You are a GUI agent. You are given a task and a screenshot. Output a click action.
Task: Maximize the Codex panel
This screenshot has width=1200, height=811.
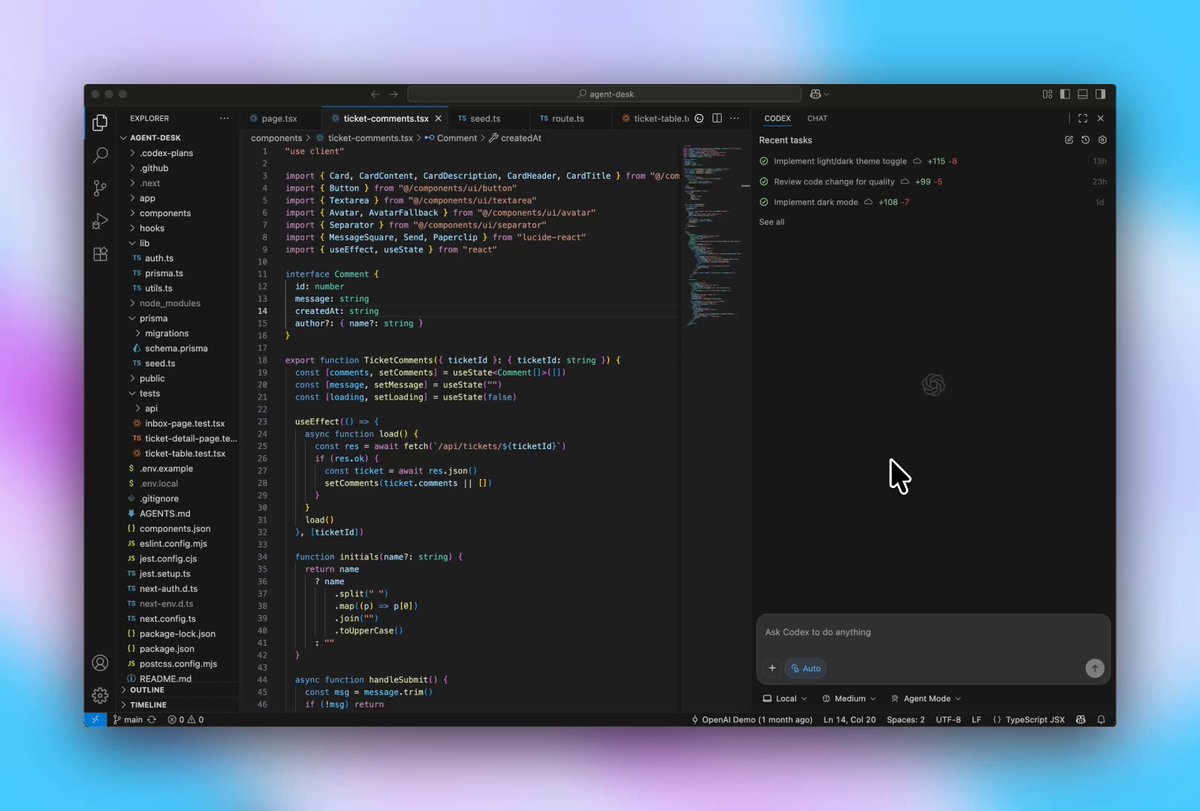[x=1083, y=118]
